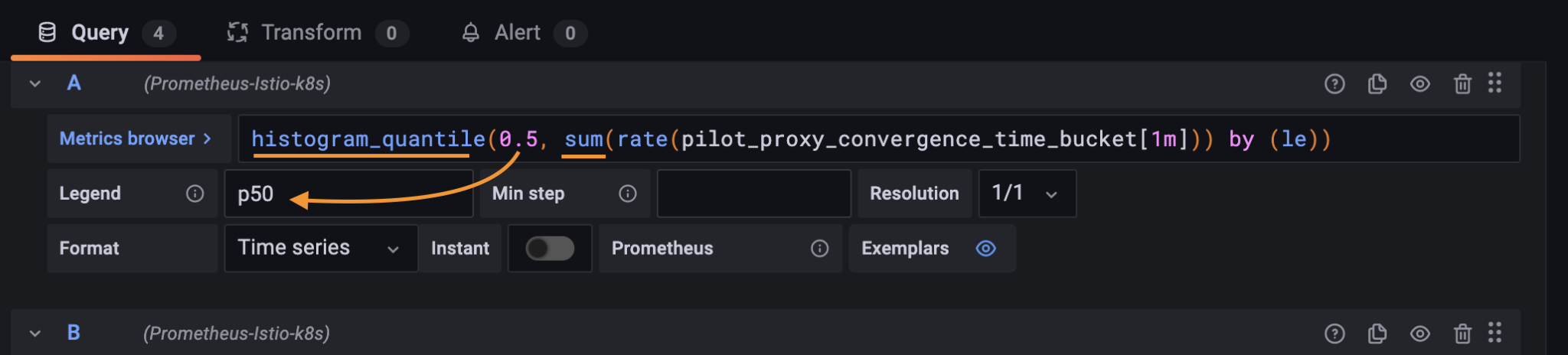Open help for query A

coord(1334,84)
